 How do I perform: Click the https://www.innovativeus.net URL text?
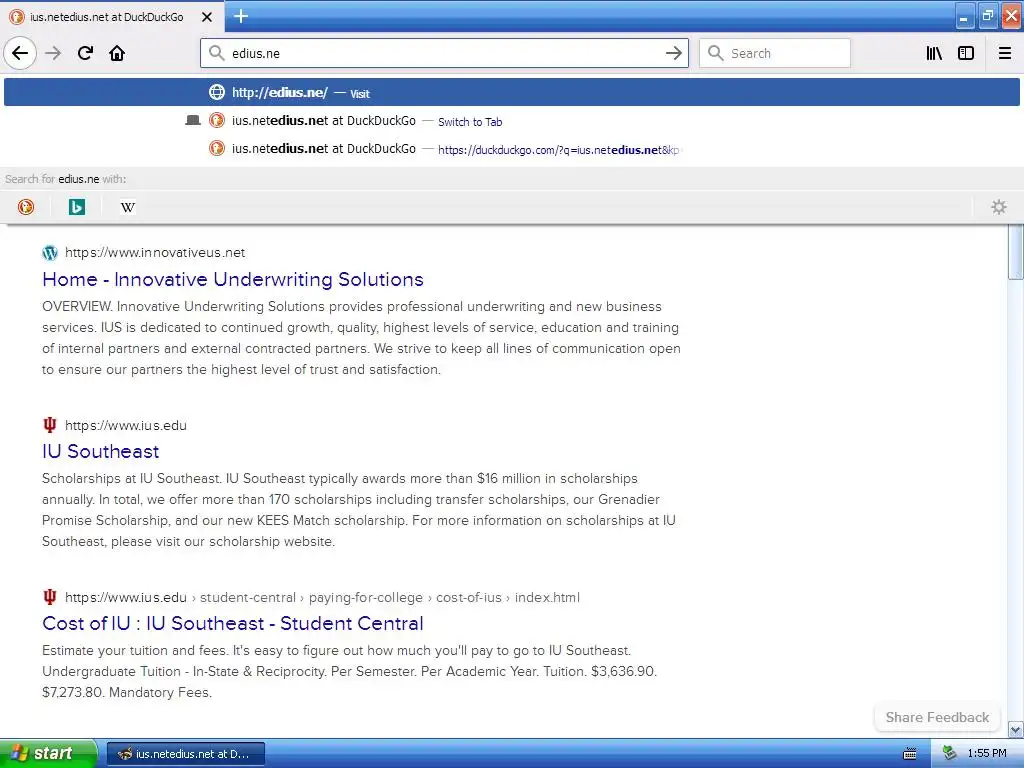pos(155,253)
